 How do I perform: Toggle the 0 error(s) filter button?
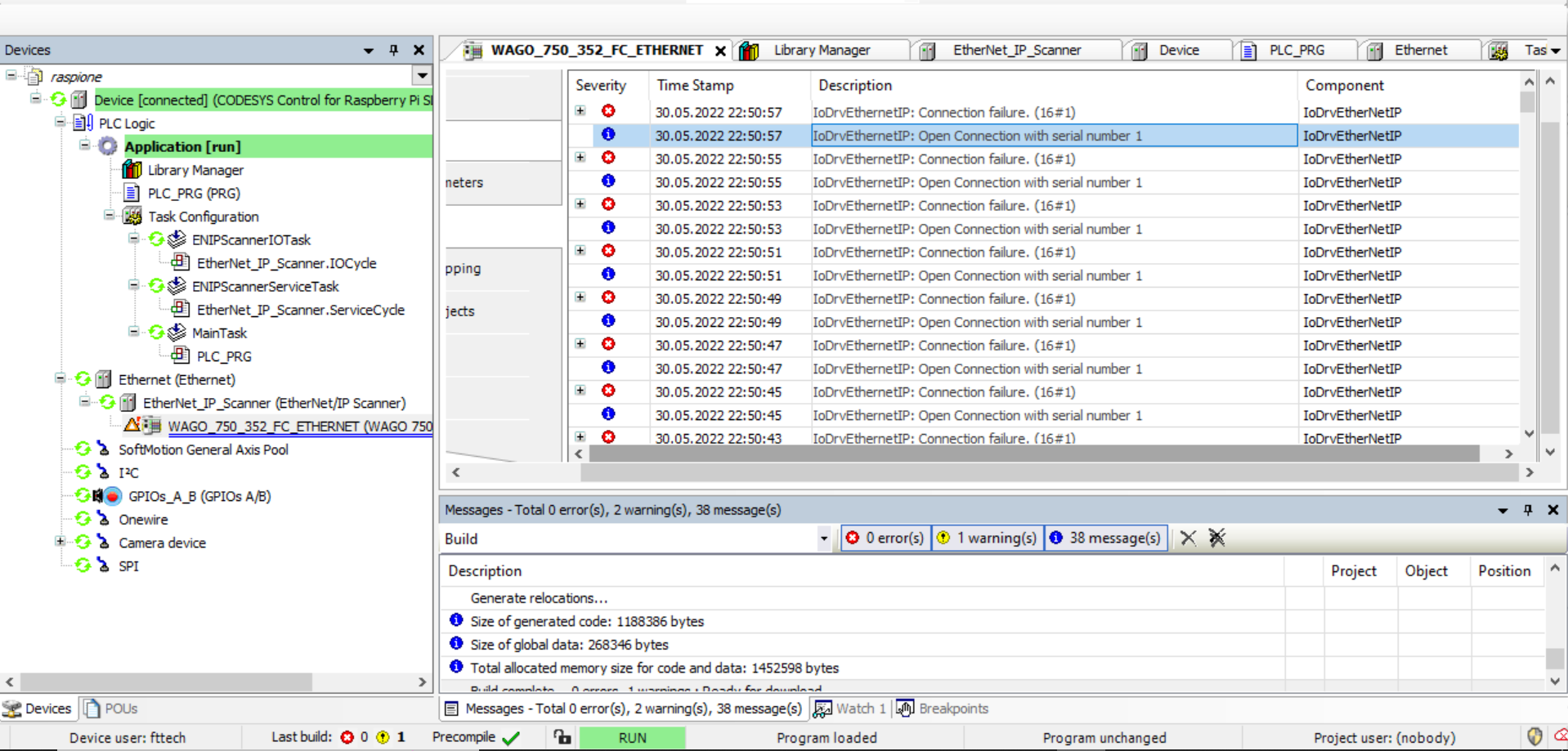885,538
